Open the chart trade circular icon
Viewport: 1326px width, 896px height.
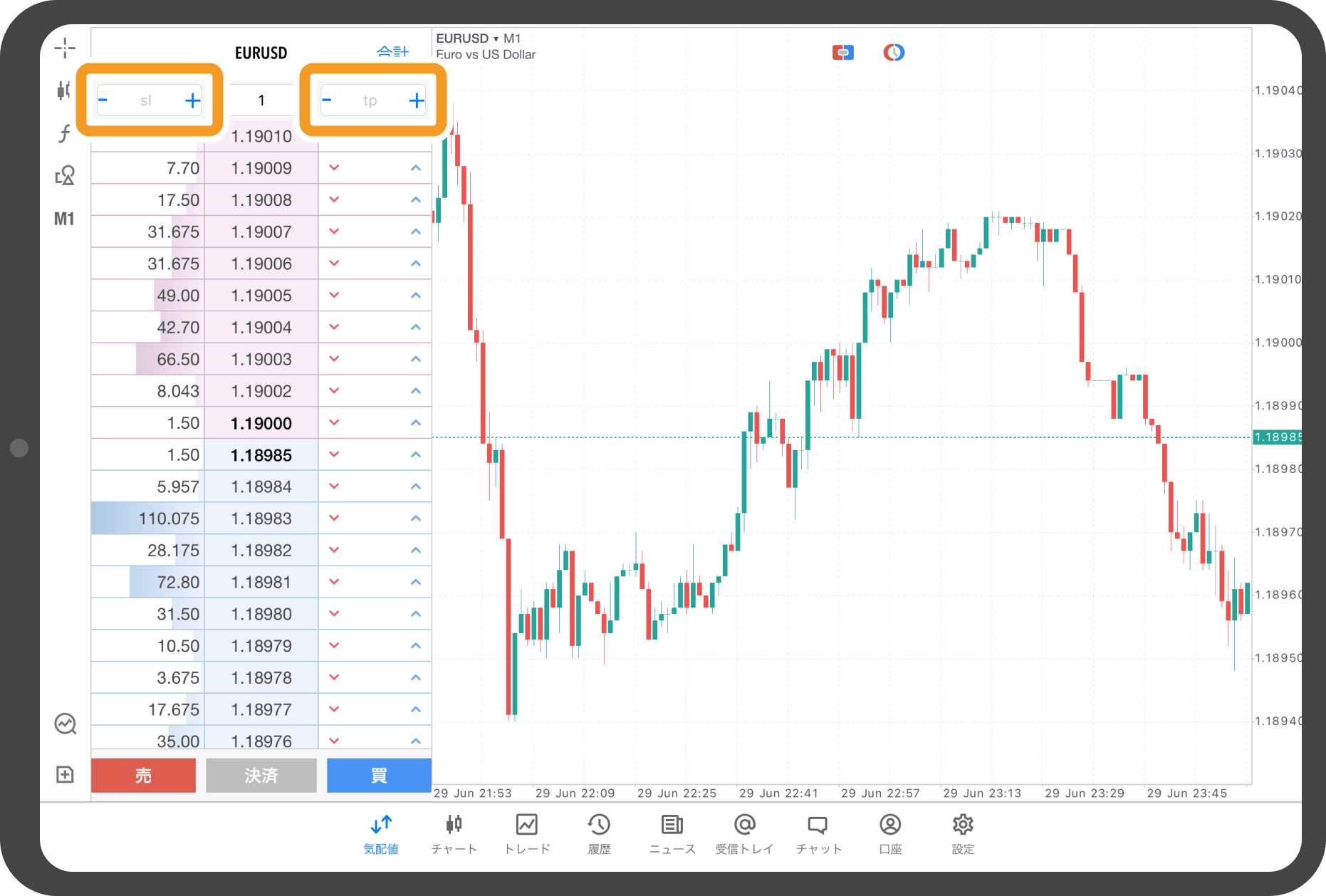click(x=65, y=724)
